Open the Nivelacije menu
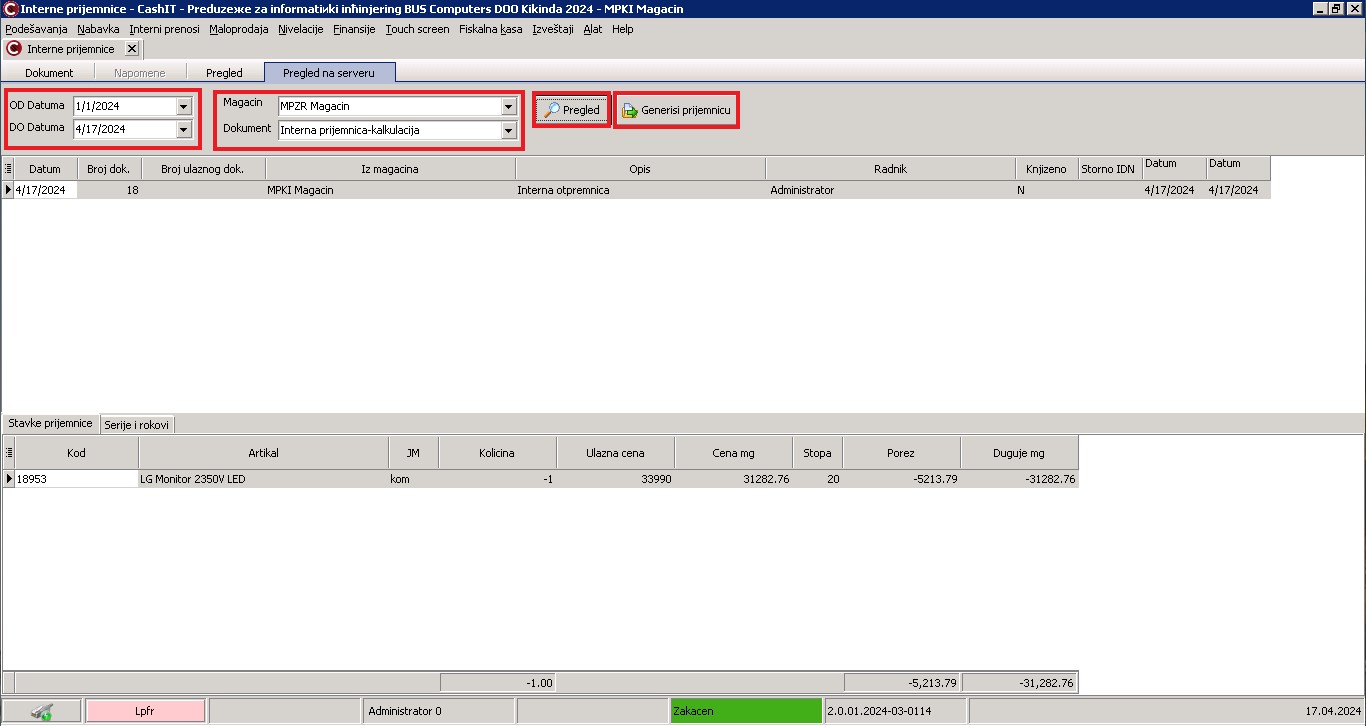Screen dimensions: 1366x726 tap(301, 29)
